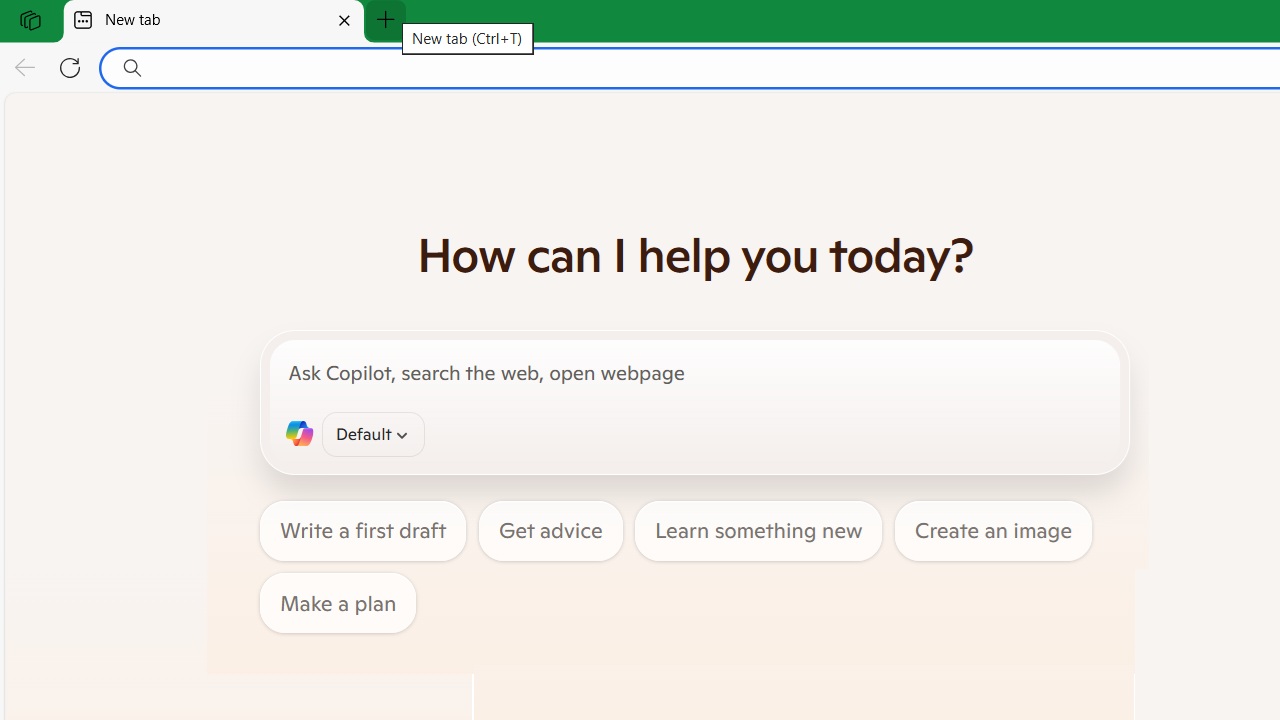Viewport: 1280px width, 720px height.
Task: Click the Write a first draft button
Action: [362, 530]
